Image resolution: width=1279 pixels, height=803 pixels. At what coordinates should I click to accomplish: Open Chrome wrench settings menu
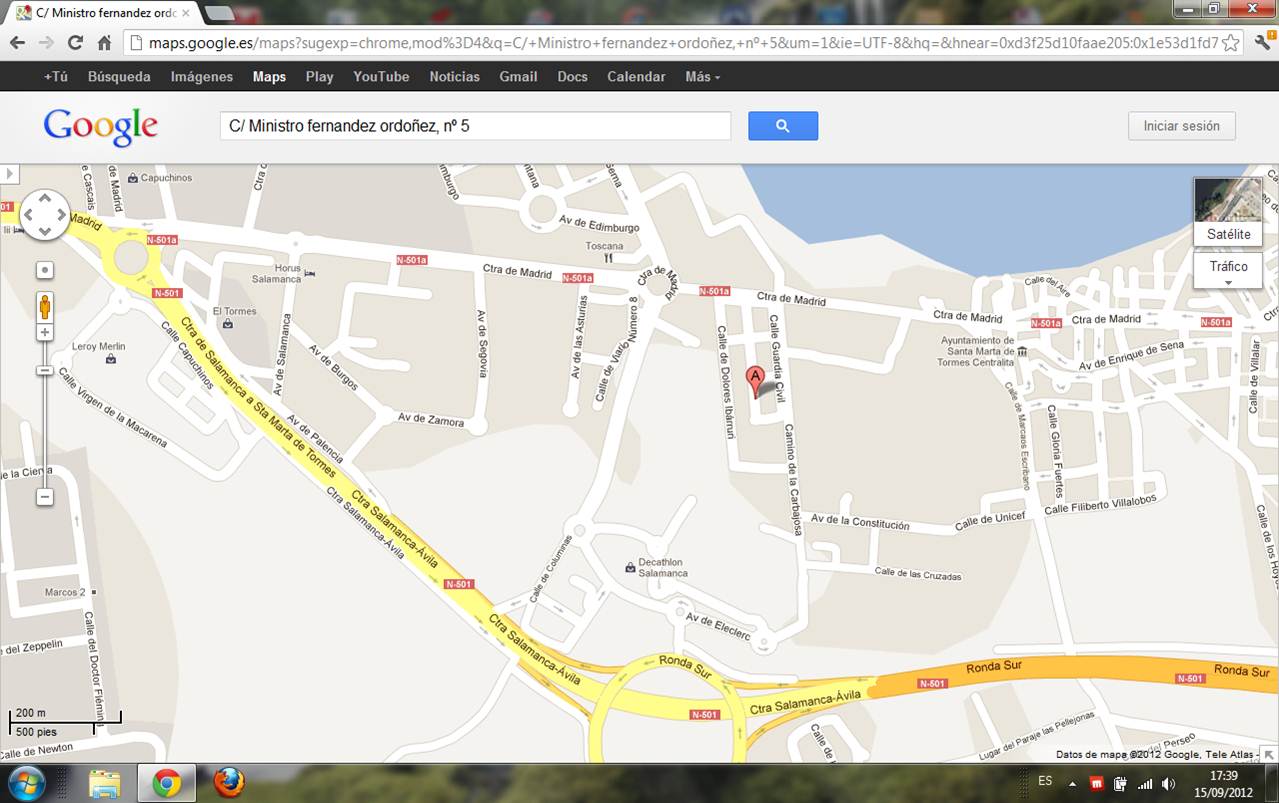[1263, 43]
